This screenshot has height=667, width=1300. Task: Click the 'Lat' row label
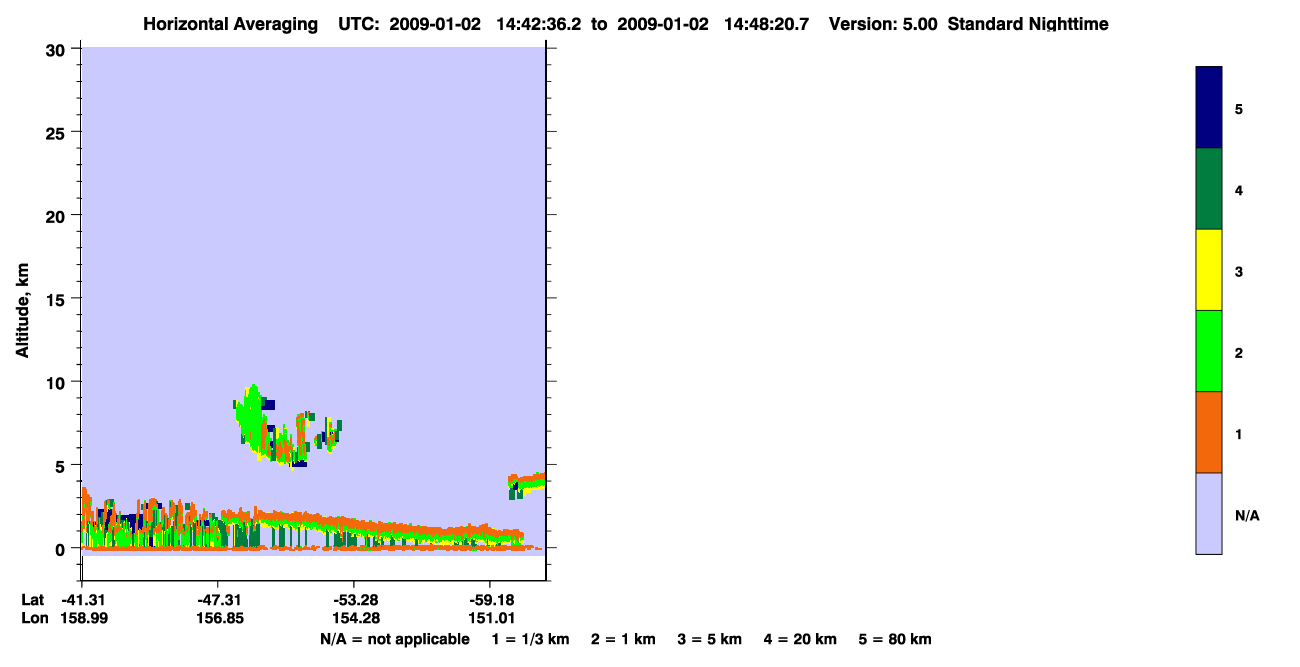click(x=33, y=599)
